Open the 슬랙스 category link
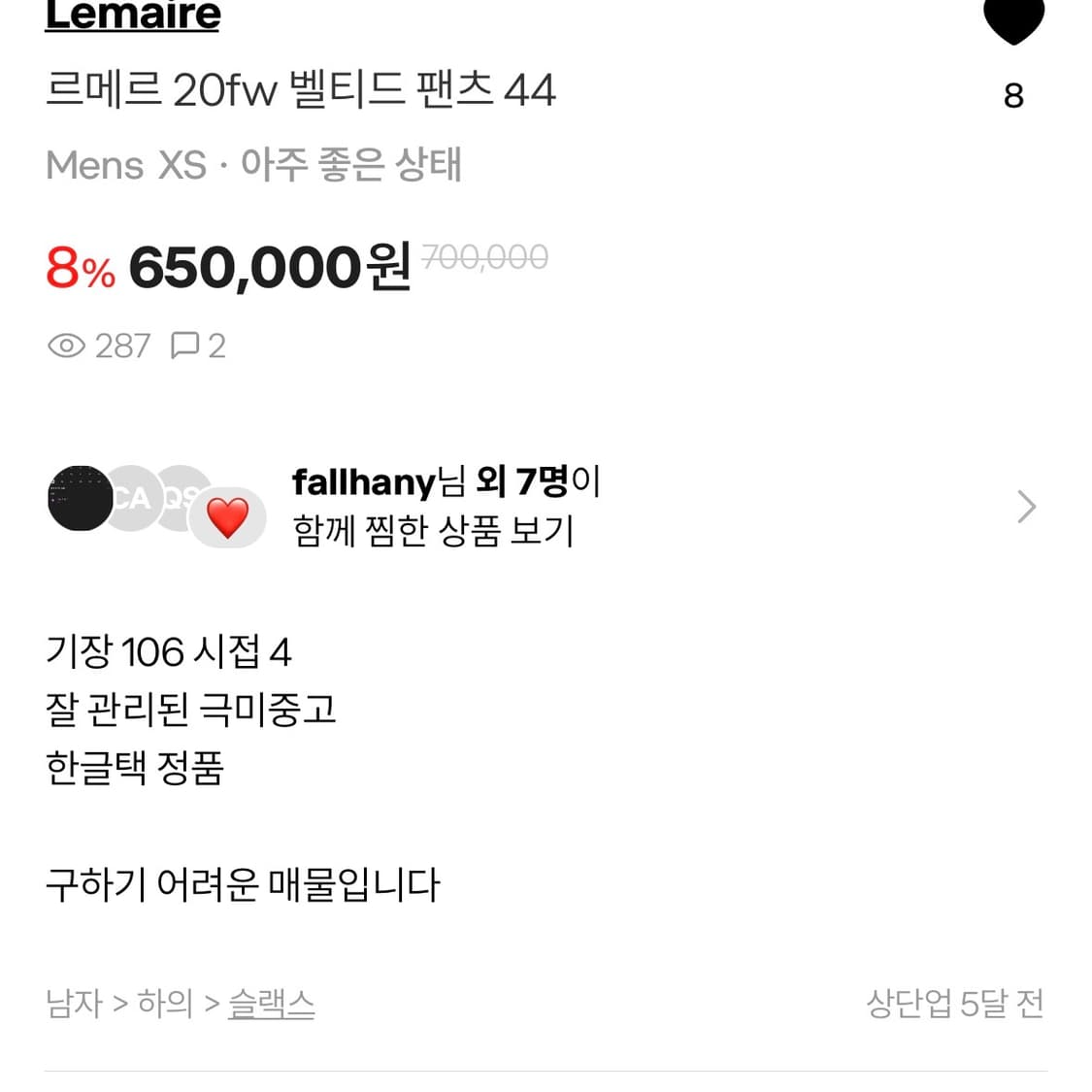The image size is (1092, 1092). 271,1005
